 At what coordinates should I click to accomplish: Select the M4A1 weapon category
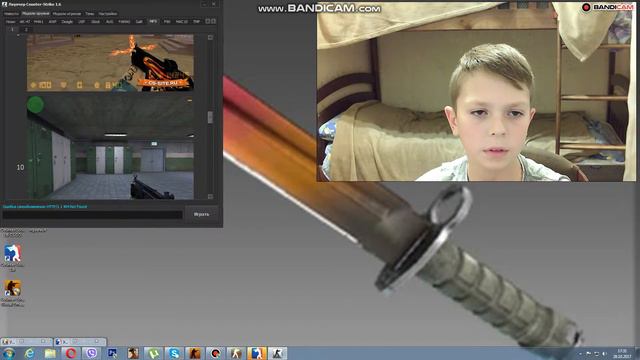pos(38,22)
